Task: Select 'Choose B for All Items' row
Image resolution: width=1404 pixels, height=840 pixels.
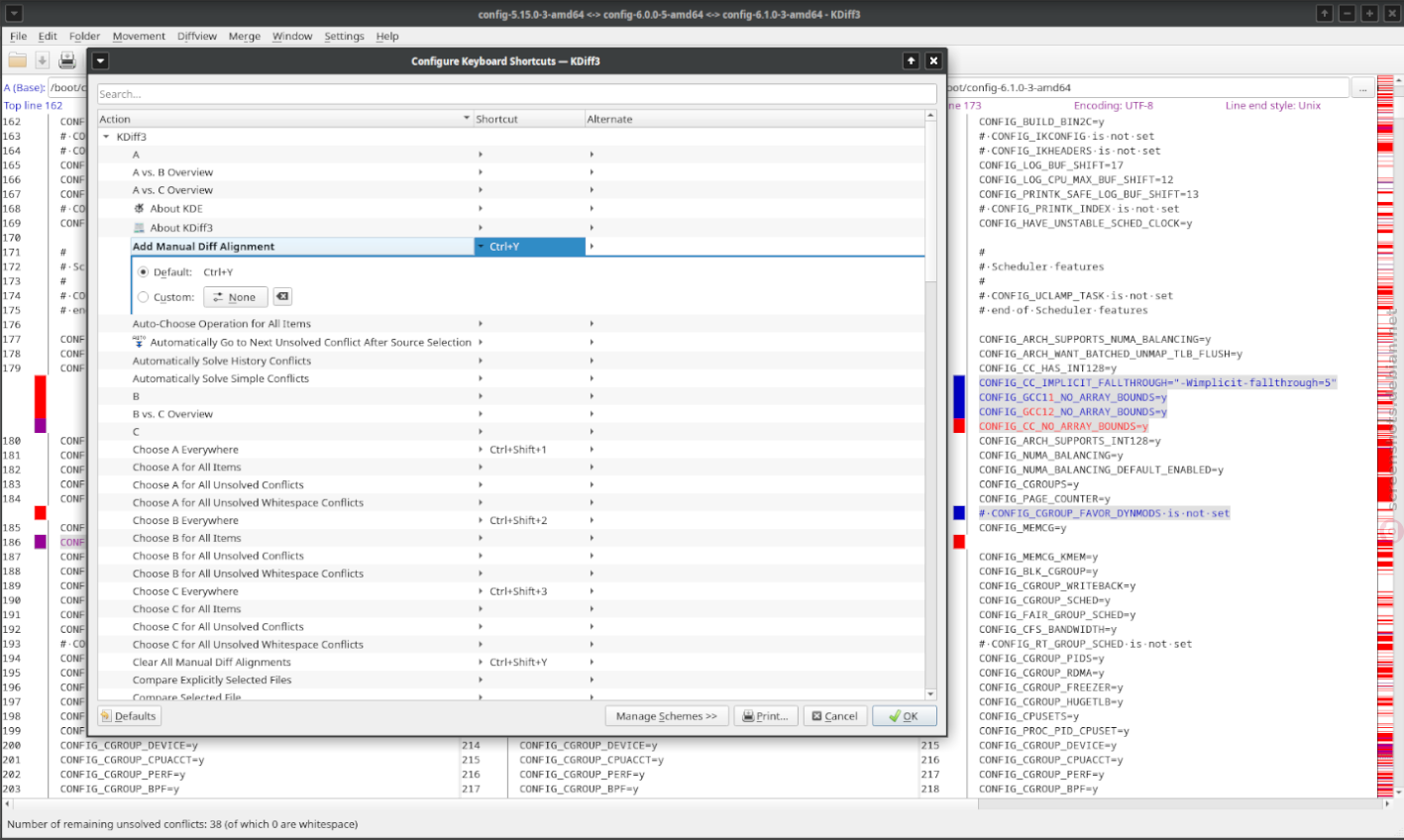Action: click(x=510, y=539)
